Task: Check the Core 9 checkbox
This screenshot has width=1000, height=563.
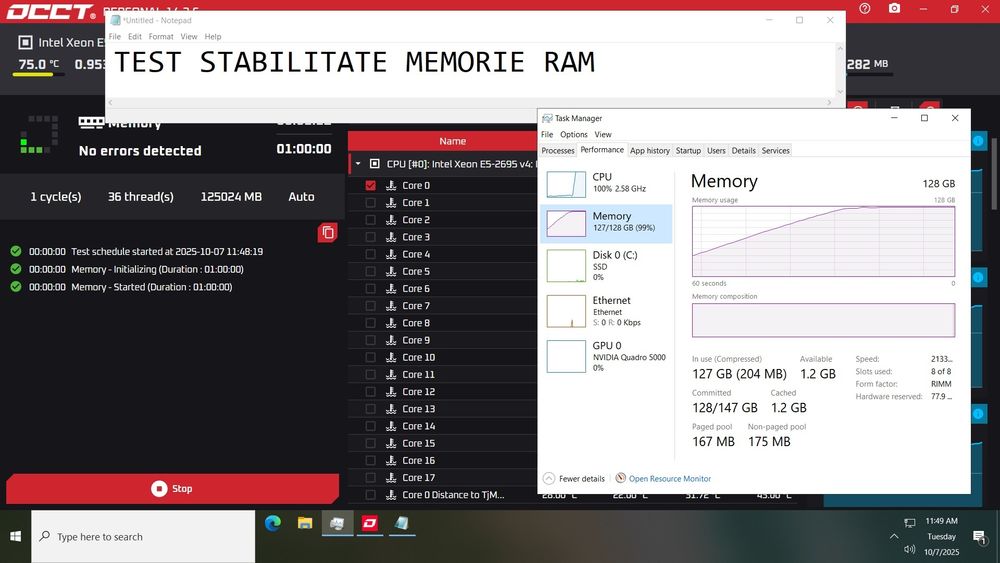Action: 371,340
